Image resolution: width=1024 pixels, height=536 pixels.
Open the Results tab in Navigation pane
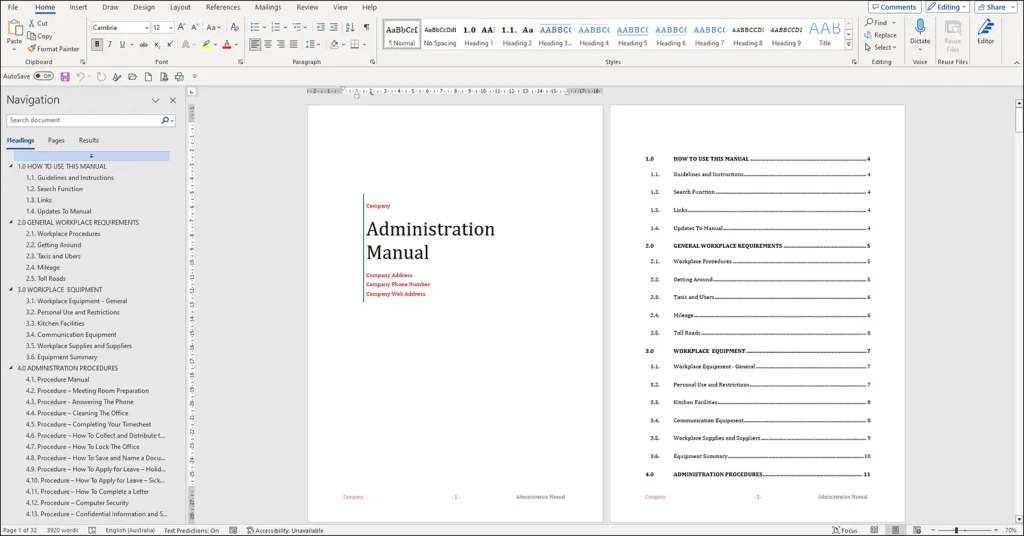tap(89, 140)
